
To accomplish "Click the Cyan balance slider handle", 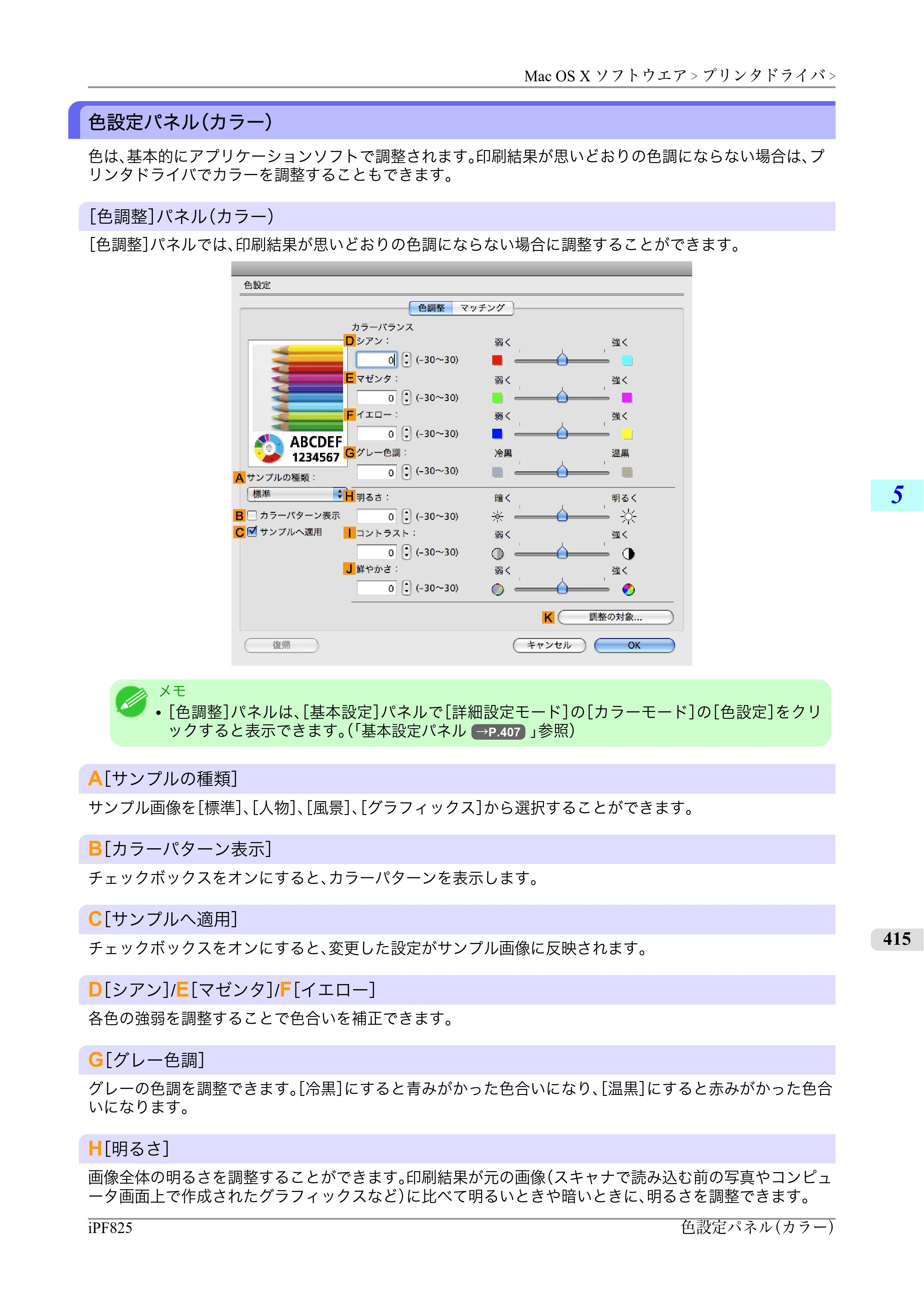I will tap(562, 359).
